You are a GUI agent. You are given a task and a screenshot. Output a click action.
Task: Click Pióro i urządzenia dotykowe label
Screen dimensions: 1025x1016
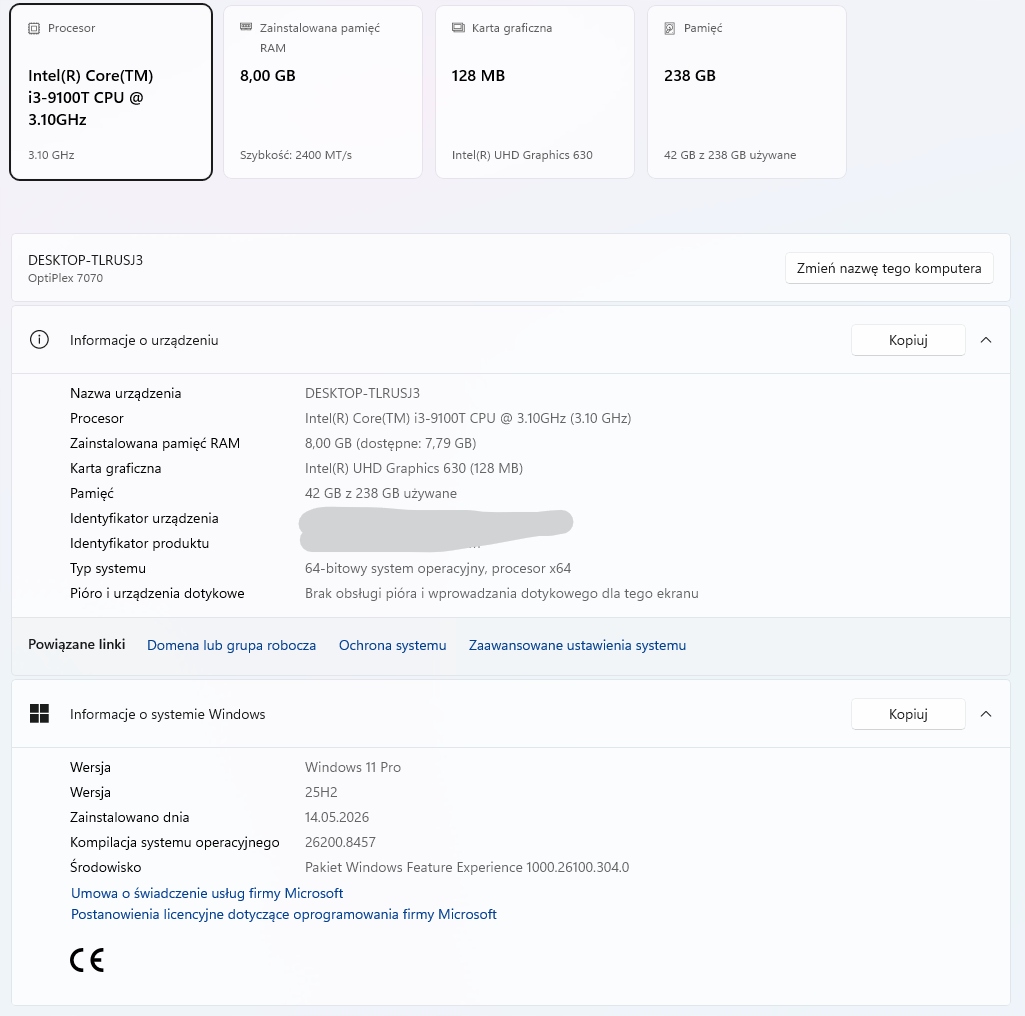[157, 593]
